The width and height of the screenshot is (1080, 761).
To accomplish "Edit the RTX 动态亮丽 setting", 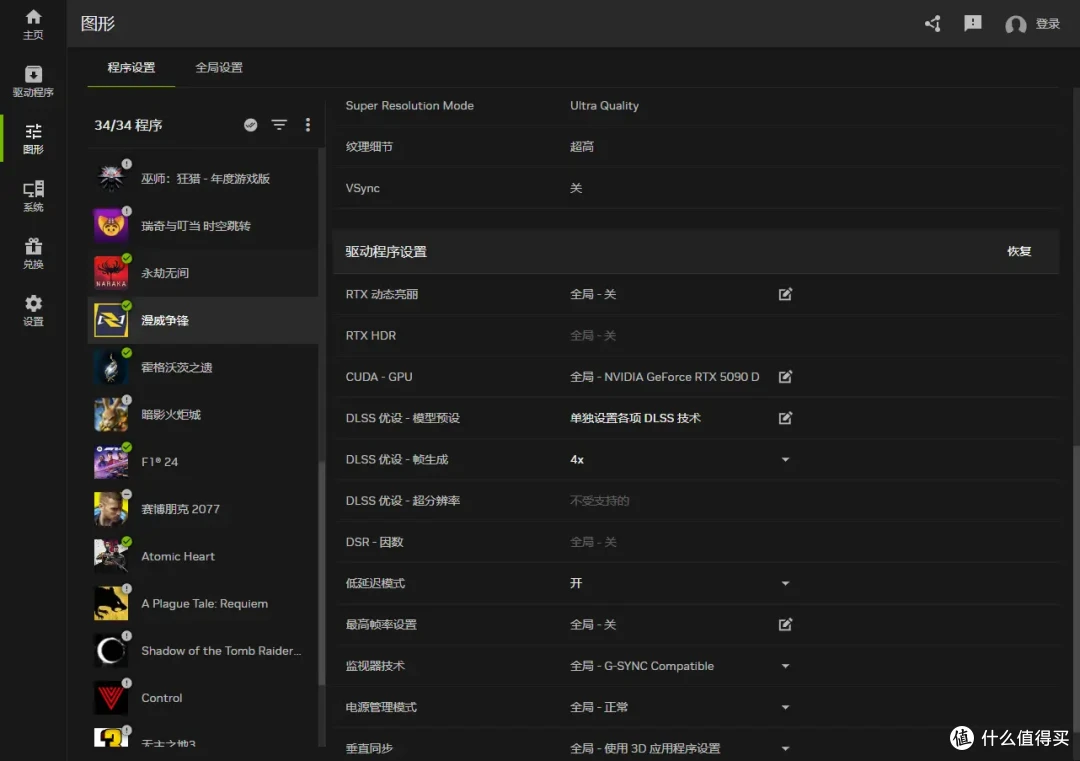I will pos(785,294).
